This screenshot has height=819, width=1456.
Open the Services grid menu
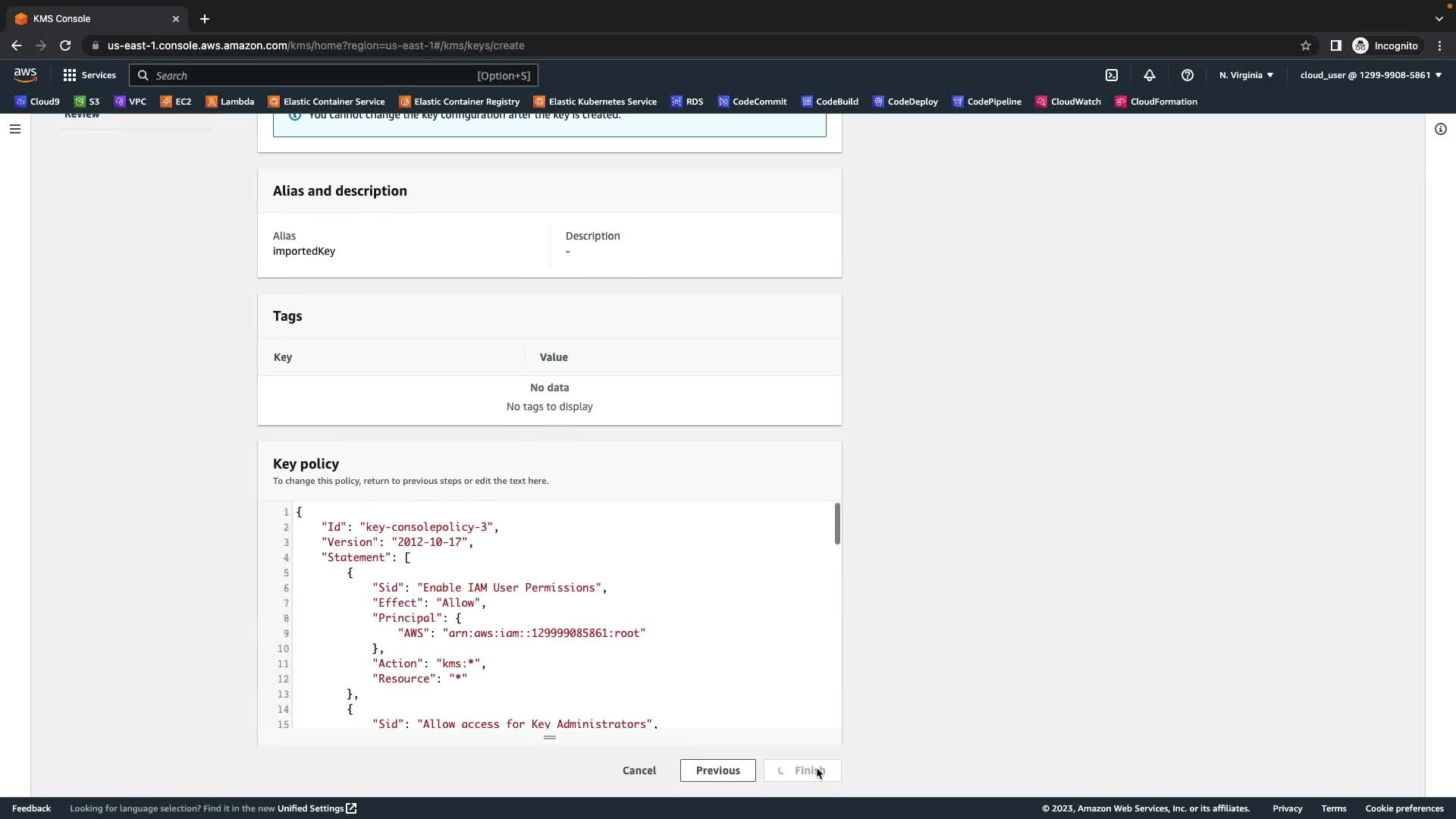click(89, 75)
